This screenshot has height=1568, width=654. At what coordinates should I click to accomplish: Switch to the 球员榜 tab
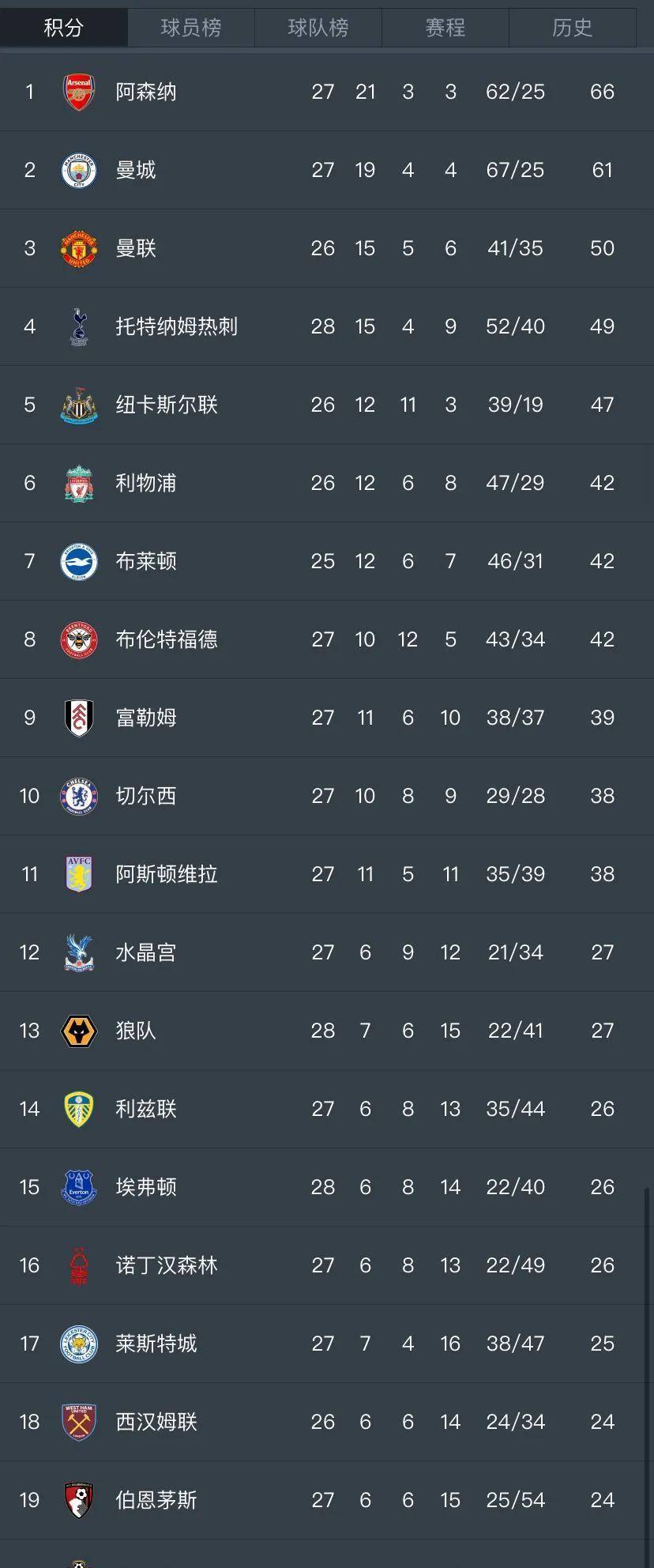[191, 28]
